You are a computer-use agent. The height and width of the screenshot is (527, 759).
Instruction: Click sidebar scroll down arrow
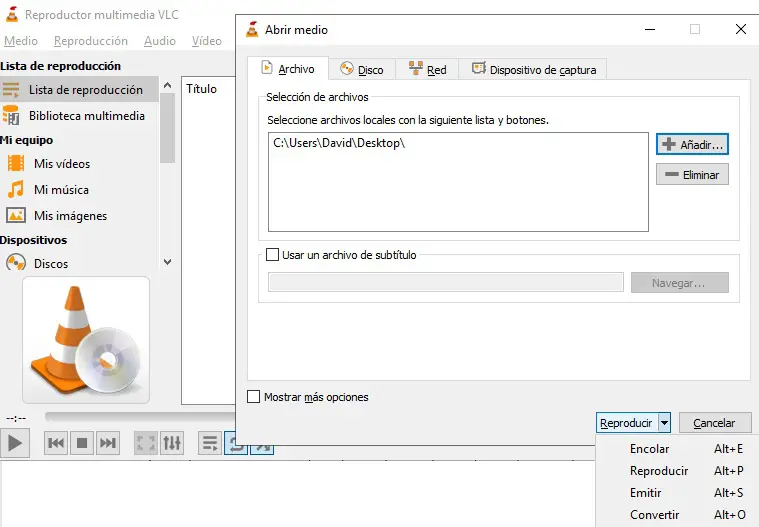[167, 262]
